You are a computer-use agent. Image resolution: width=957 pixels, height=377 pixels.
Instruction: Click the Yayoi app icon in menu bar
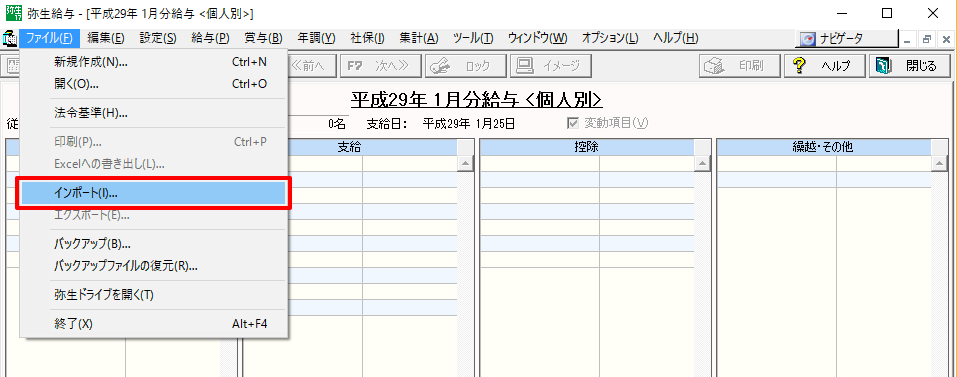click(x=10, y=38)
